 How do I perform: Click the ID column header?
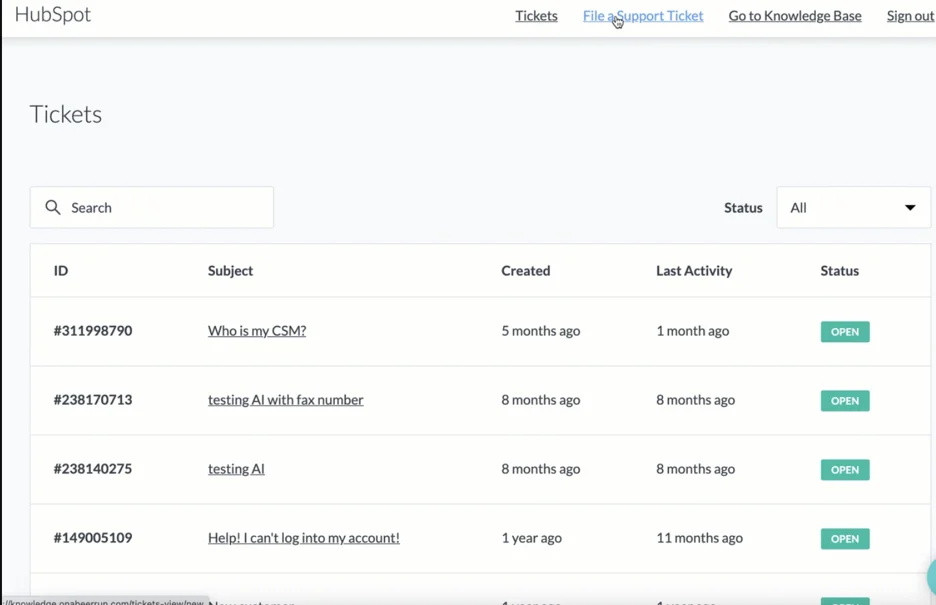[60, 270]
